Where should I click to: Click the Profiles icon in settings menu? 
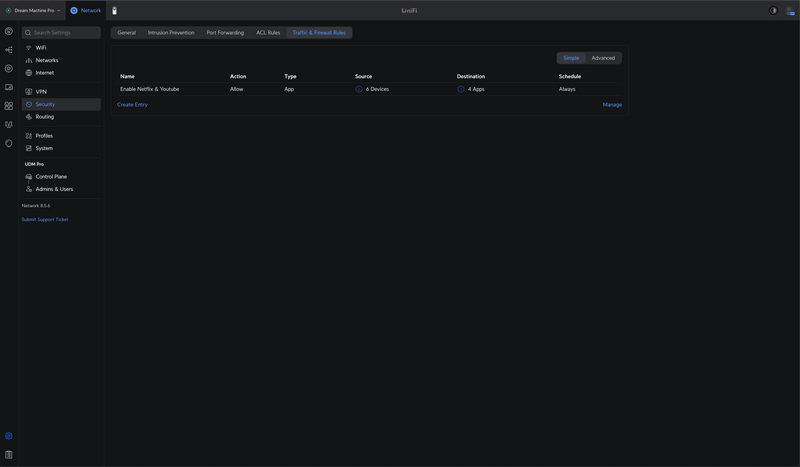[x=29, y=136]
